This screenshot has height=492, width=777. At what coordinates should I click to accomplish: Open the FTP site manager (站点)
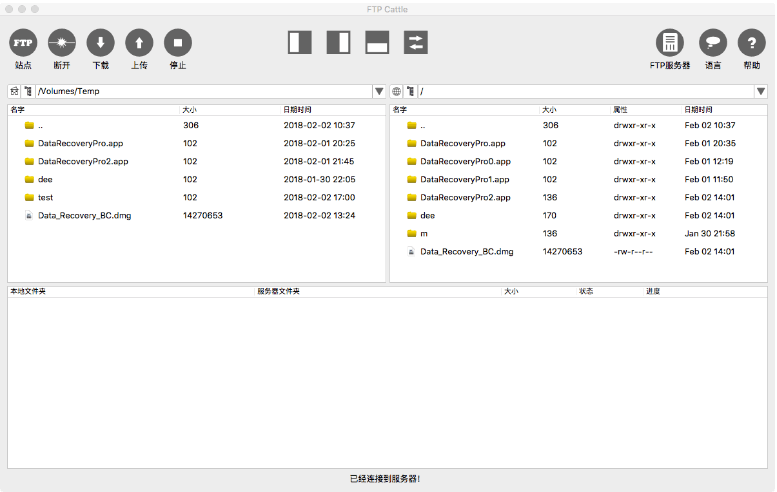pyautogui.click(x=23, y=43)
